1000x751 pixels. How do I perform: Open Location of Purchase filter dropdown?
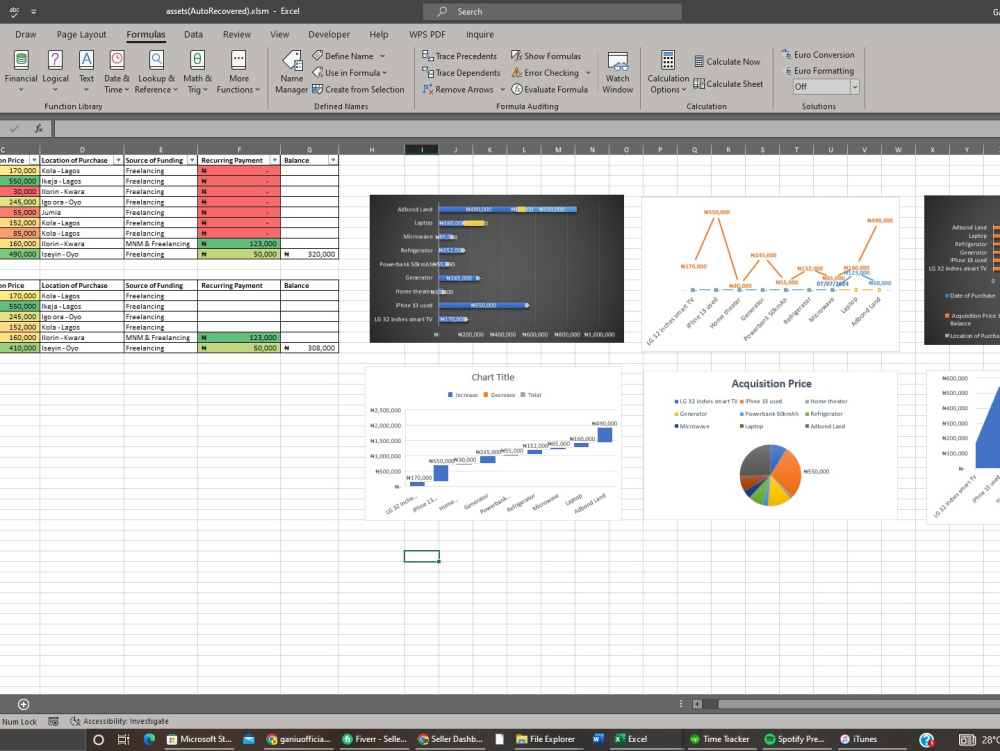tap(118, 160)
